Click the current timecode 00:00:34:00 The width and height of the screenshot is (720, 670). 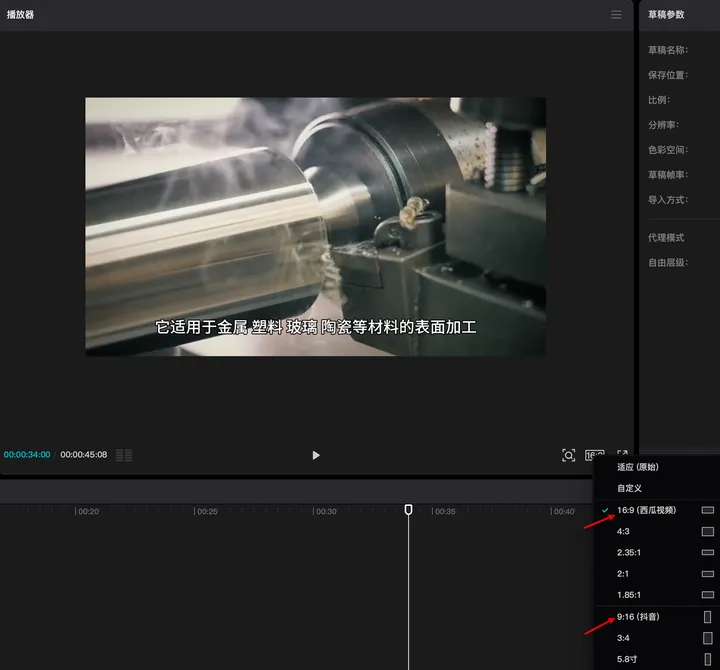coord(27,455)
